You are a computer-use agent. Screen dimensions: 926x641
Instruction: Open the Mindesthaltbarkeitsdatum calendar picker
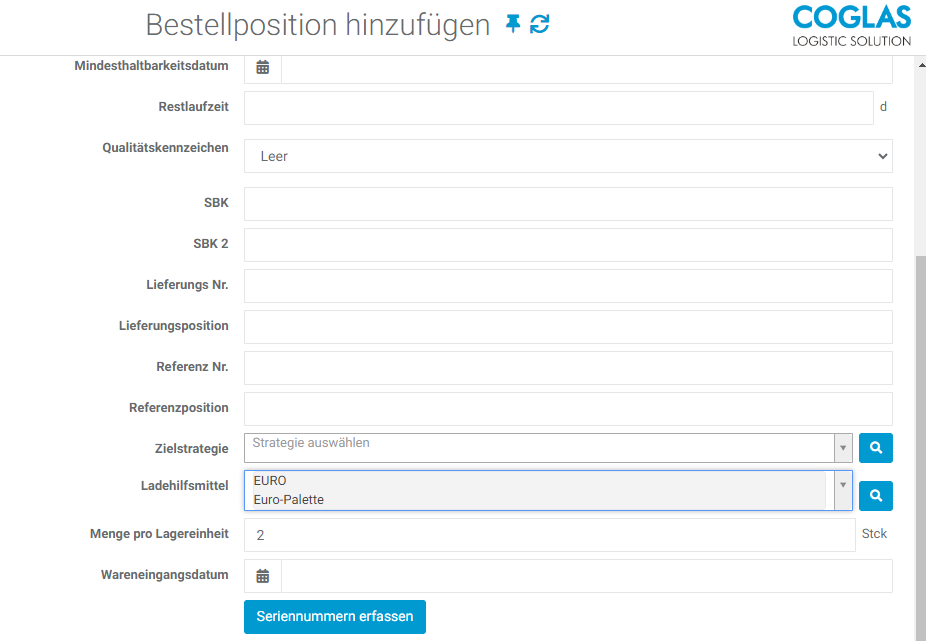point(263,67)
